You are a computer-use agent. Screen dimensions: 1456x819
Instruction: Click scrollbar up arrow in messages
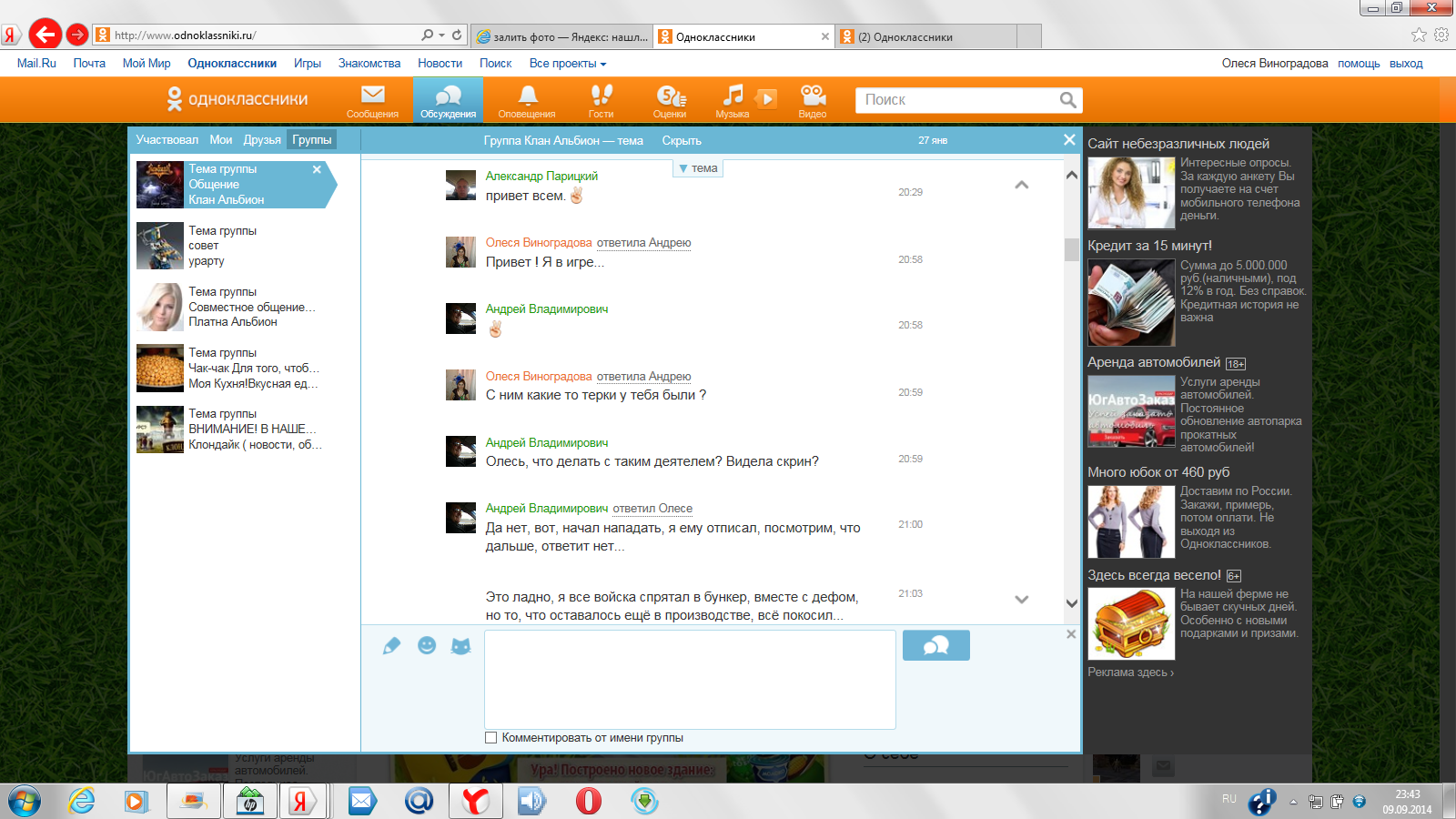[1071, 175]
